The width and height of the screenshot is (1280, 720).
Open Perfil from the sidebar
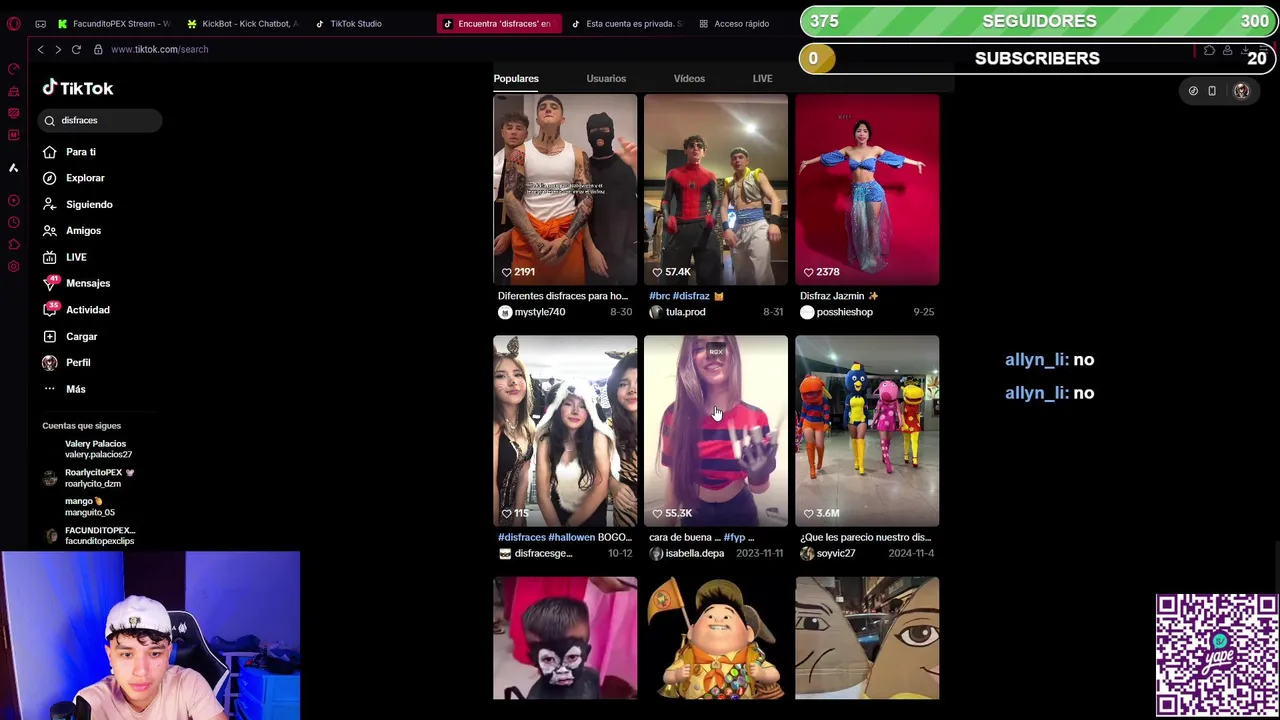67,362
